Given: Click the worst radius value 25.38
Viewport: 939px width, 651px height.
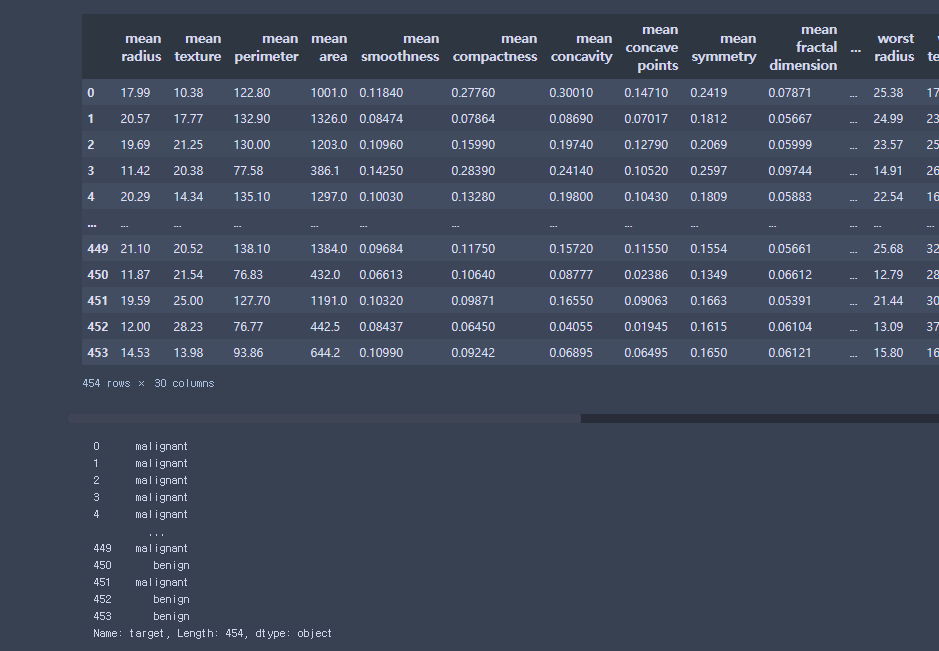Looking at the screenshot, I should 888,93.
